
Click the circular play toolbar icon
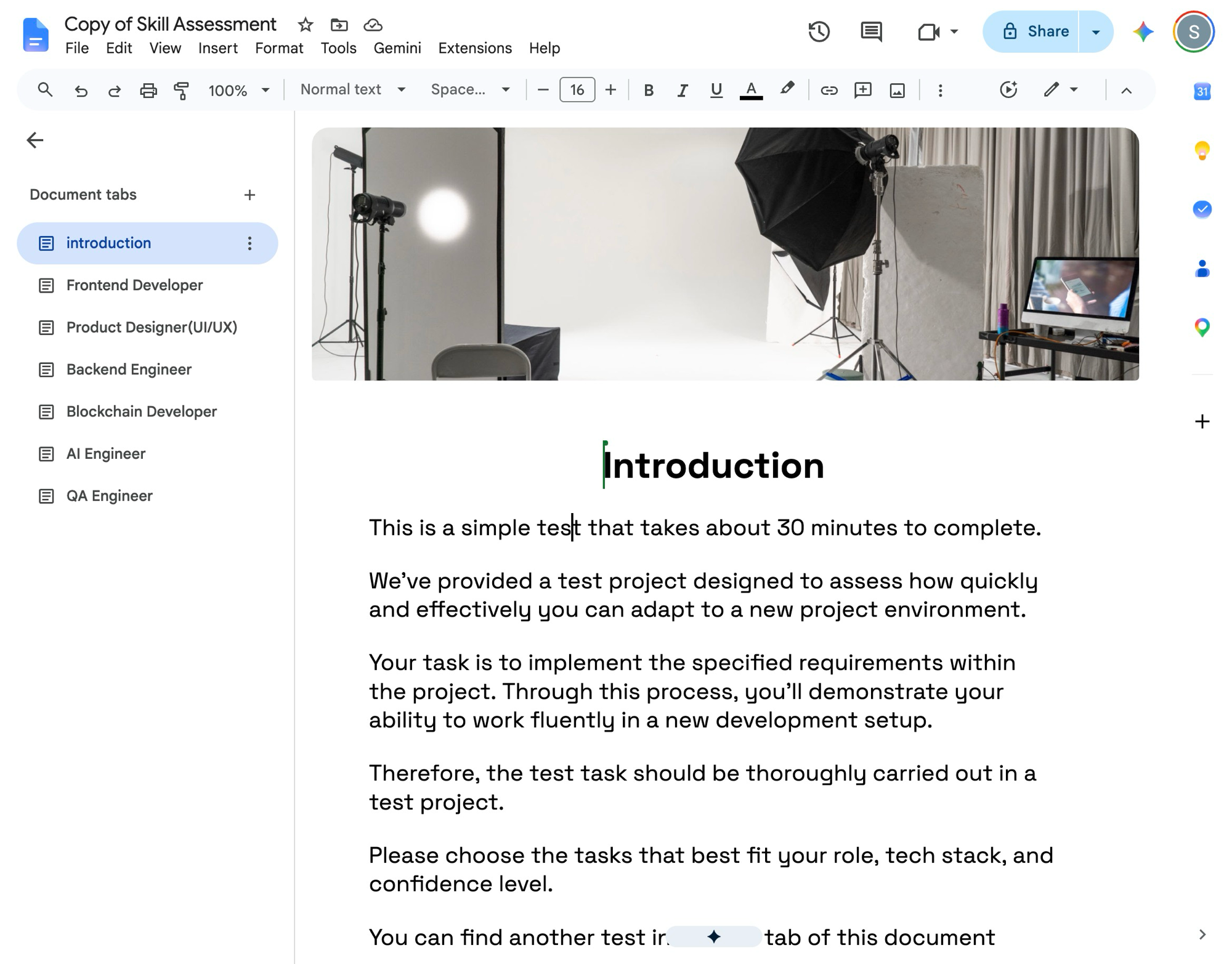click(1008, 90)
